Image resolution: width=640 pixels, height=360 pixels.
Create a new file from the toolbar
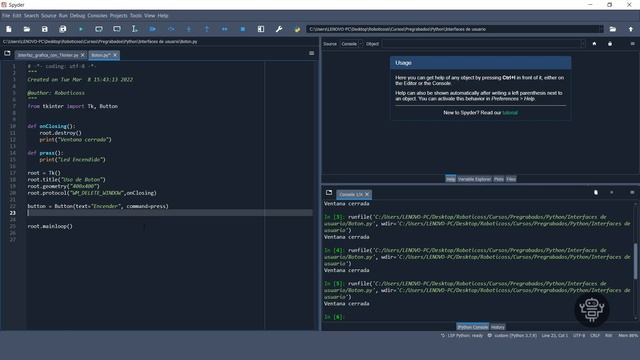pos(9,29)
